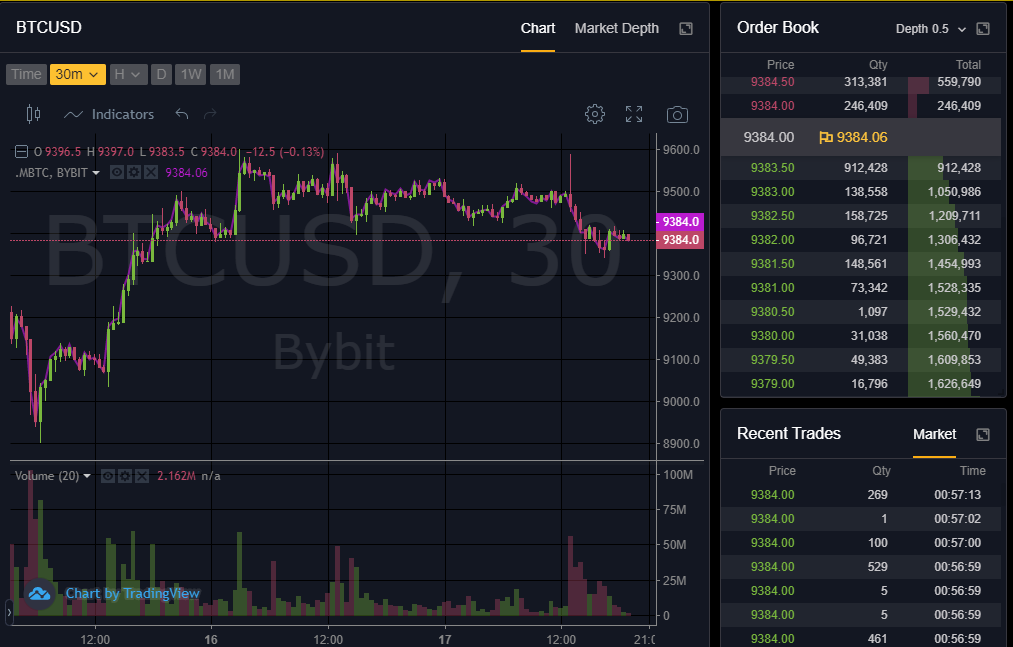This screenshot has height=647, width=1013.
Task: Open Volume indicator settings gear
Action: 125,476
